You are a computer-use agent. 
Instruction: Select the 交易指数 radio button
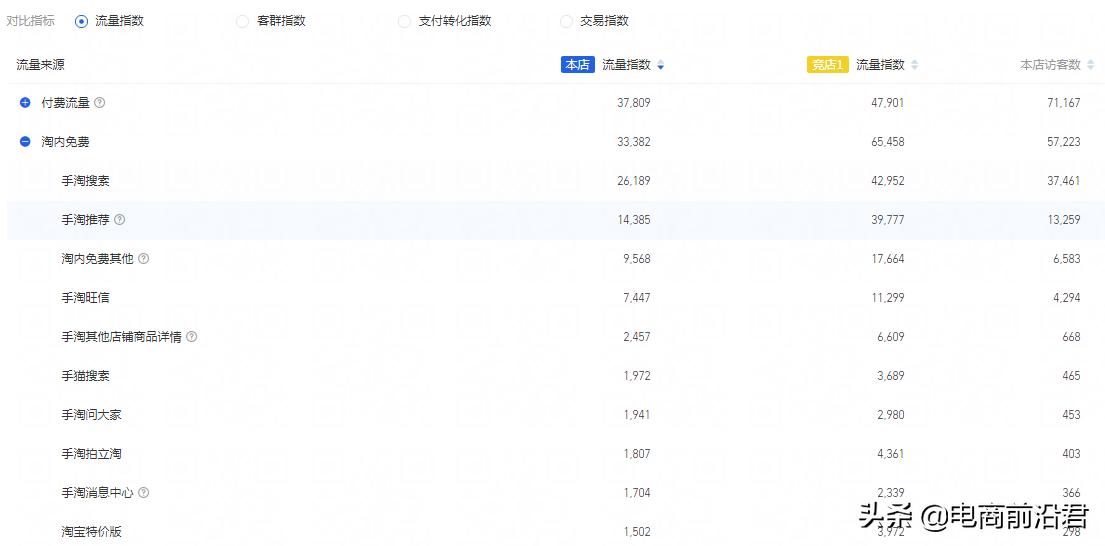[566, 21]
